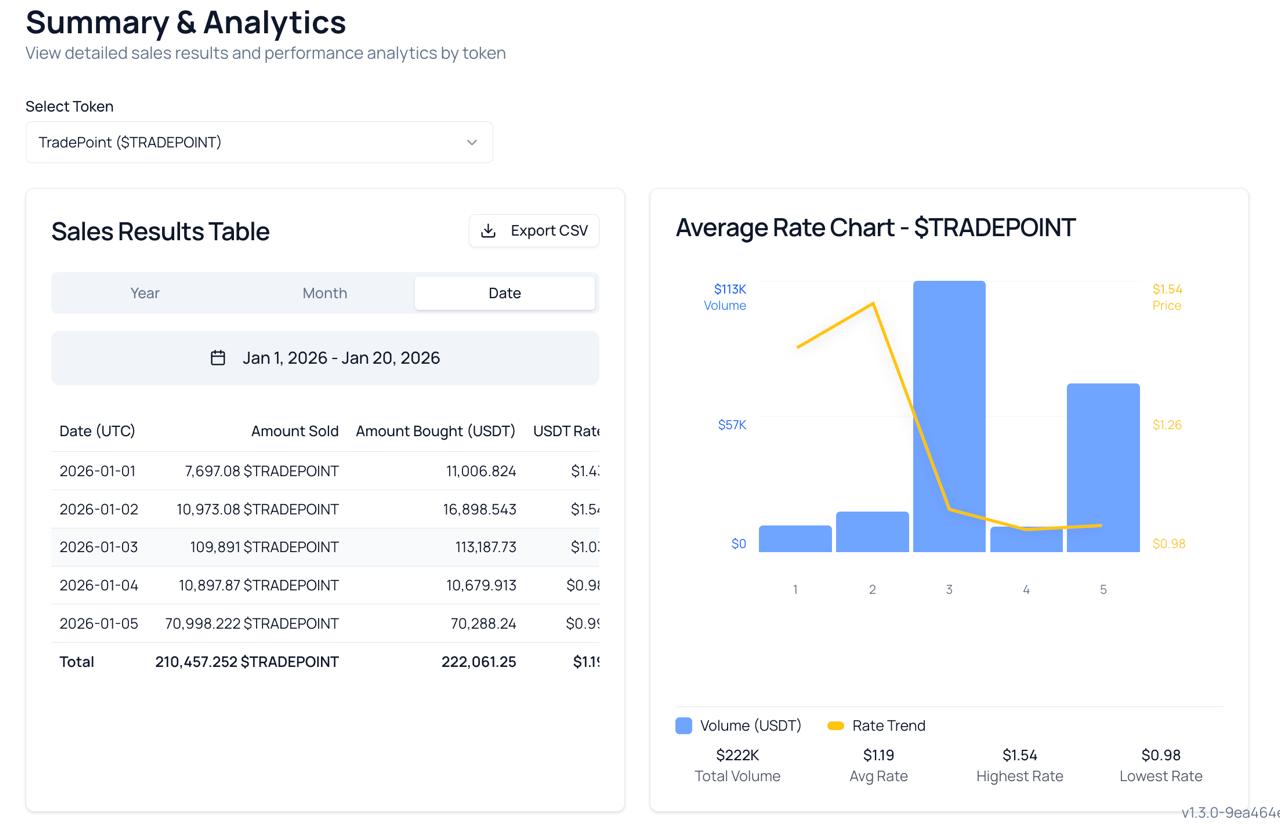Screen dimensions: 1280x826
Task: Open the TradePoint ($TRADEPOINT) token dropdown
Action: 259,142
